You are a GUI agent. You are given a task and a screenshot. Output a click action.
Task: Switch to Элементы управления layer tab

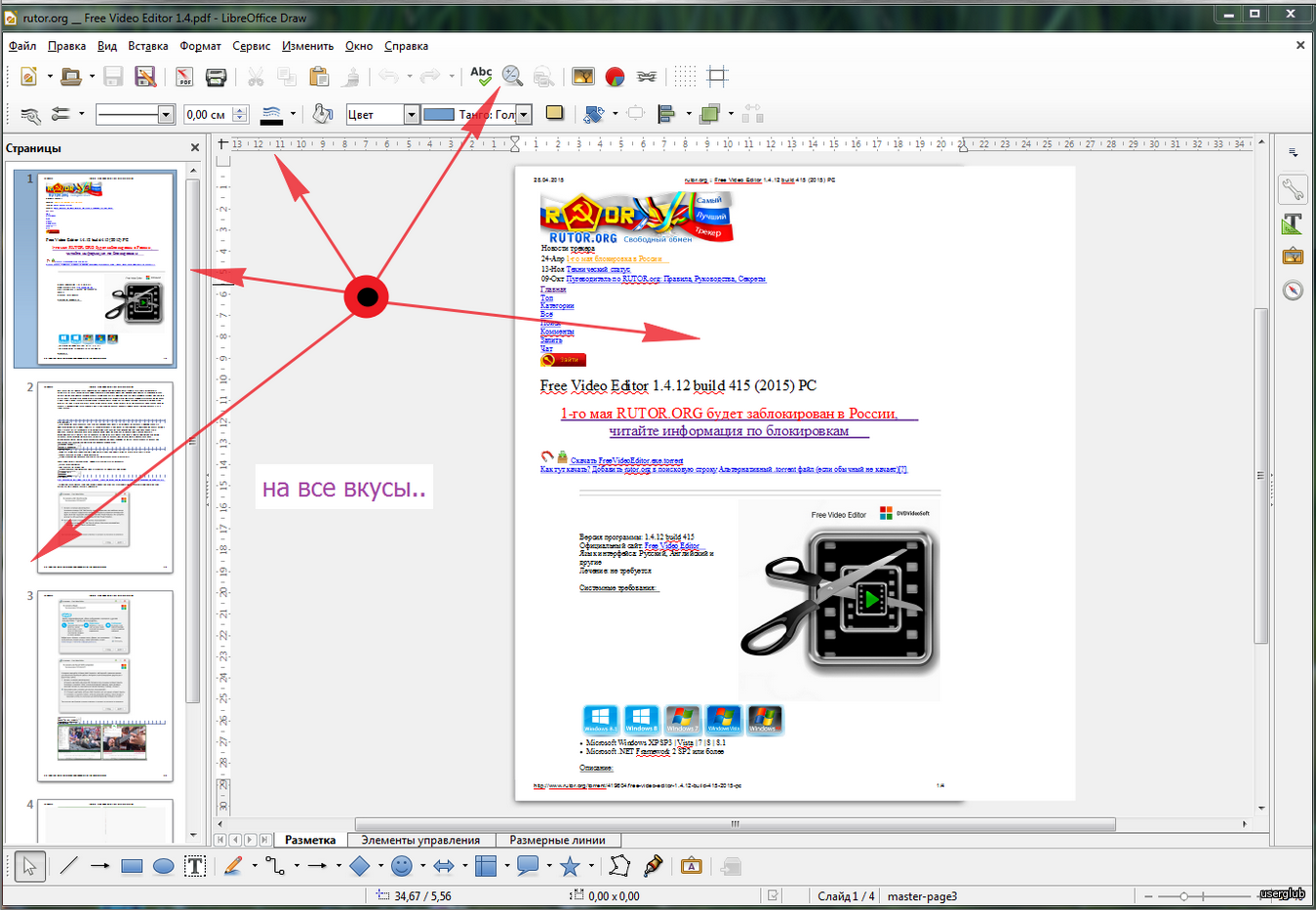420,840
